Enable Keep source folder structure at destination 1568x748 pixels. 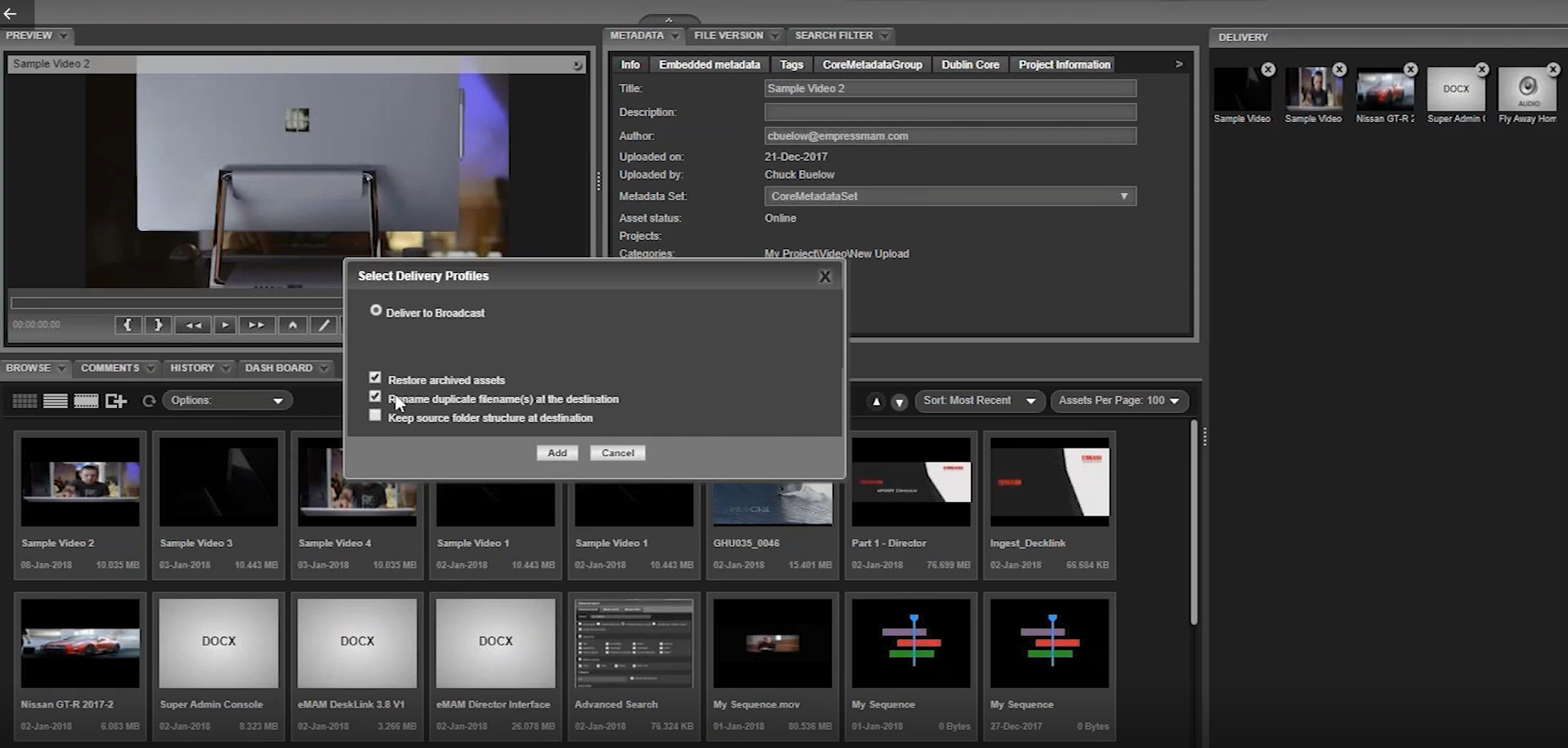[x=376, y=415]
